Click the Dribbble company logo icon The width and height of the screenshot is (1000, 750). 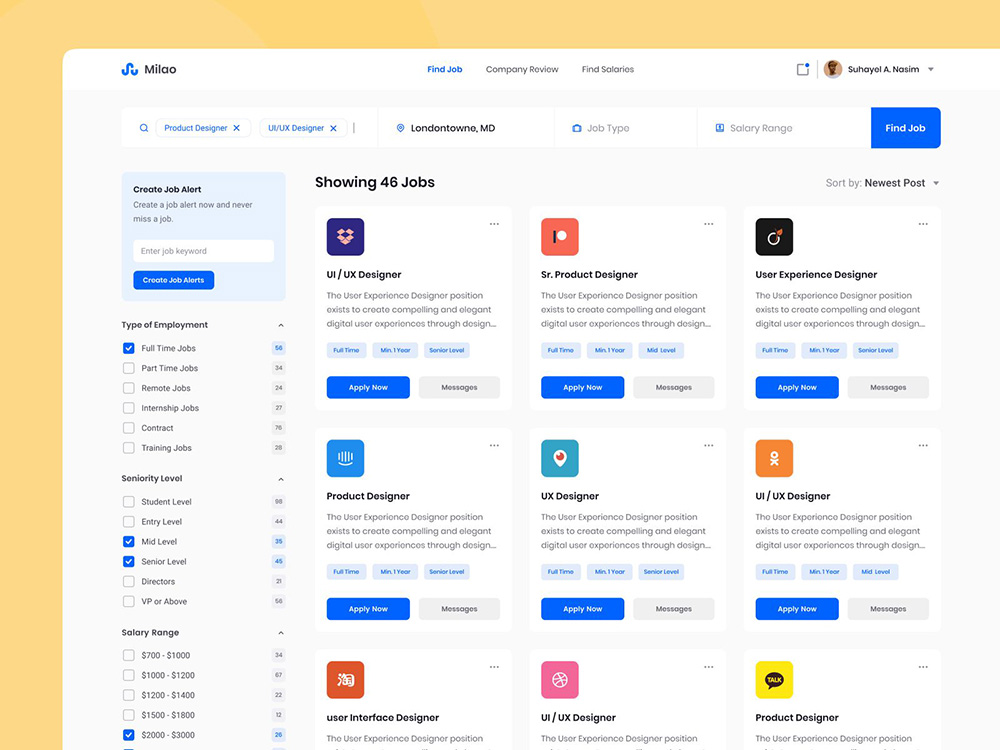click(x=559, y=680)
